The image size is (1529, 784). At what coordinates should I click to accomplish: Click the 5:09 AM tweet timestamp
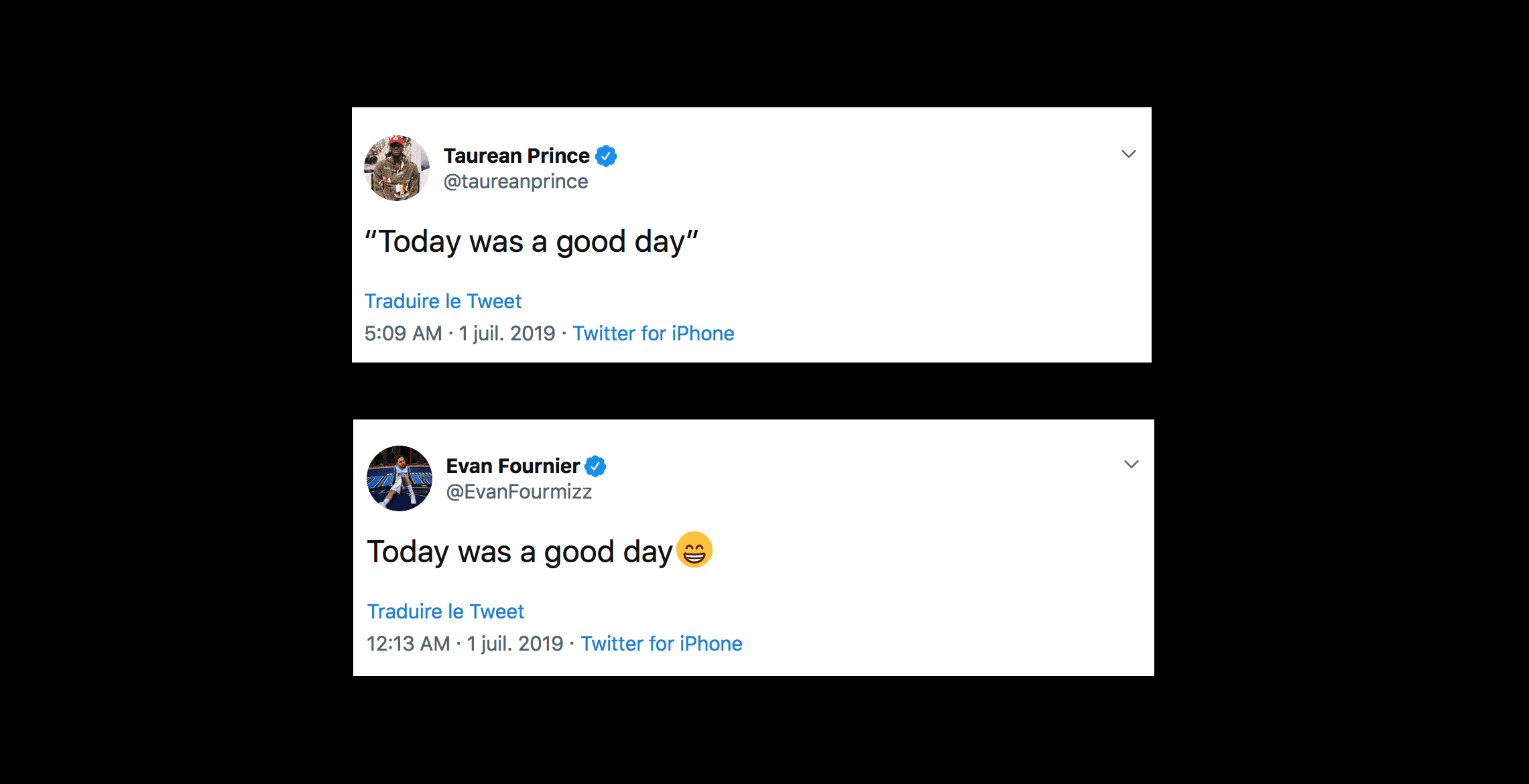(403, 334)
